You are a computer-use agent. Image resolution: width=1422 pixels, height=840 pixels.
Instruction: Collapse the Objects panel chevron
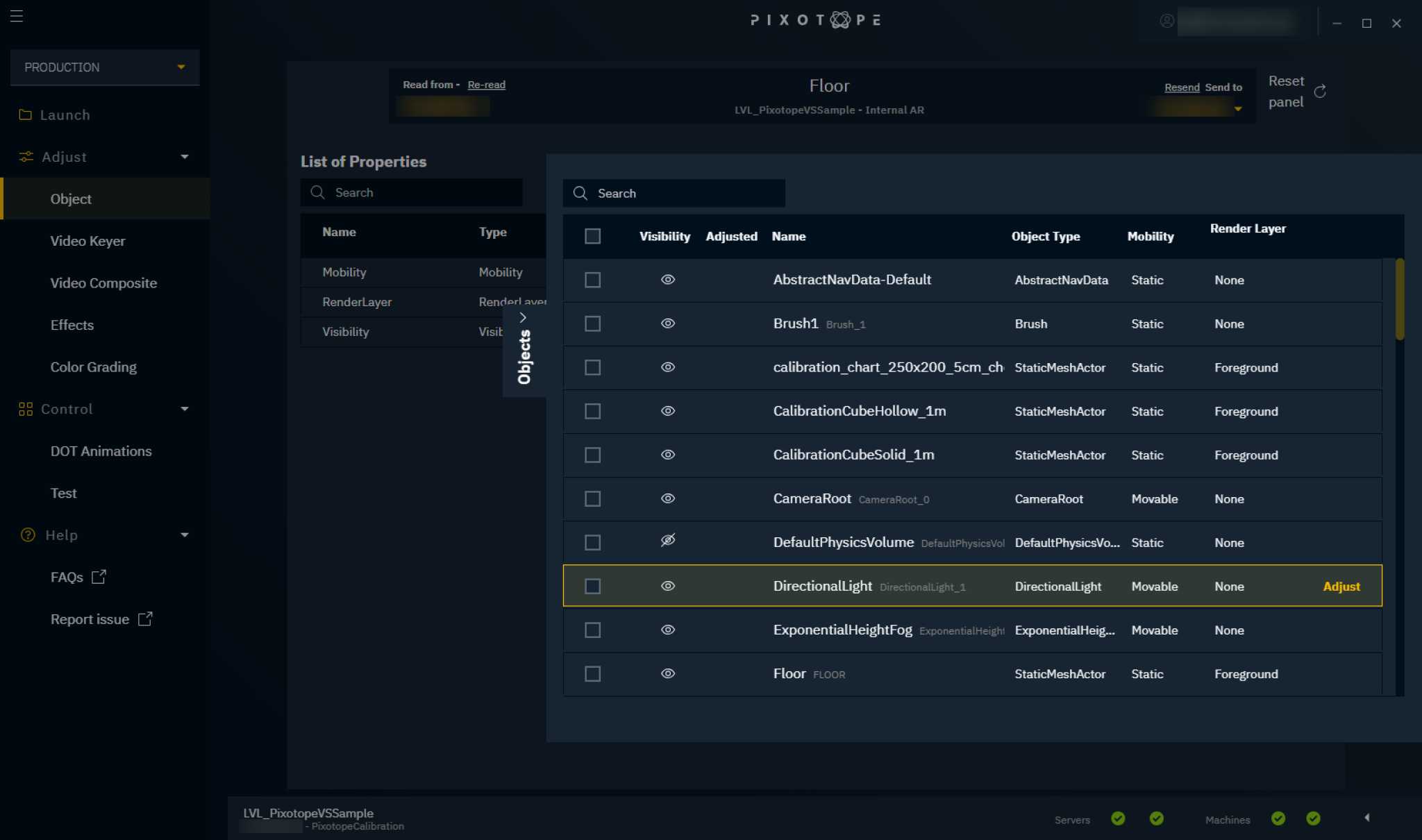523,317
